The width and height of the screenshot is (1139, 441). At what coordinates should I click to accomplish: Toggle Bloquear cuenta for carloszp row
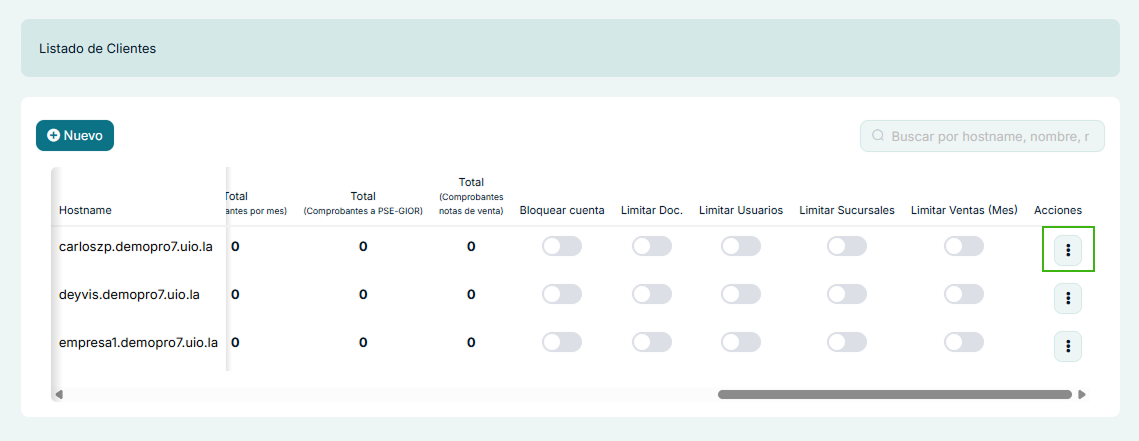click(562, 246)
